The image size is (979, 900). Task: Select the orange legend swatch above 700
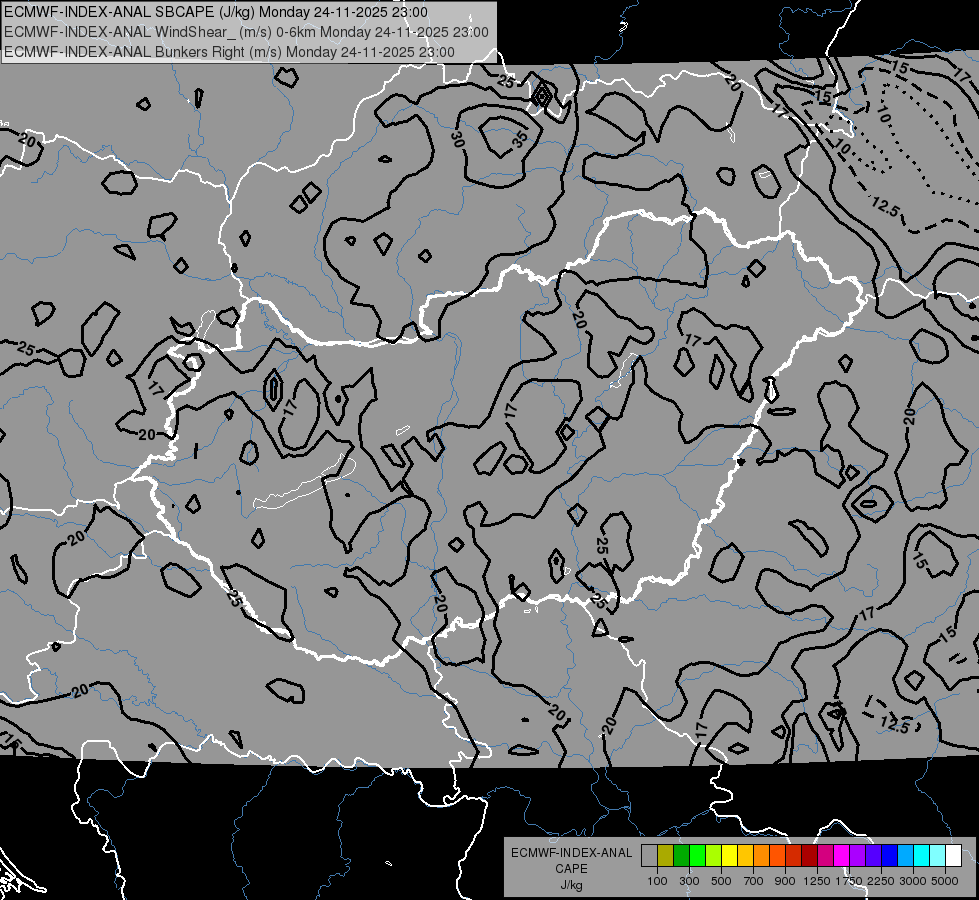click(x=761, y=856)
